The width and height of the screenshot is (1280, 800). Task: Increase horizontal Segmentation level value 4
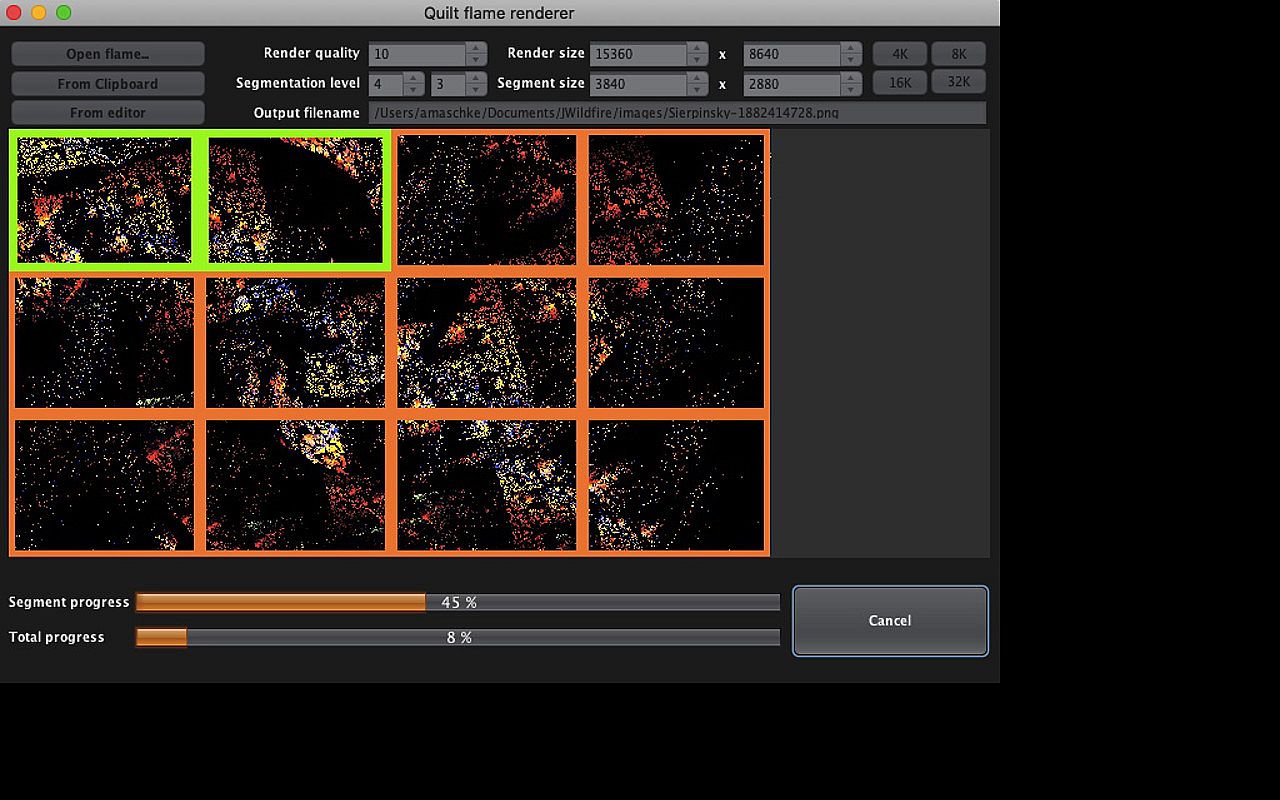413,78
